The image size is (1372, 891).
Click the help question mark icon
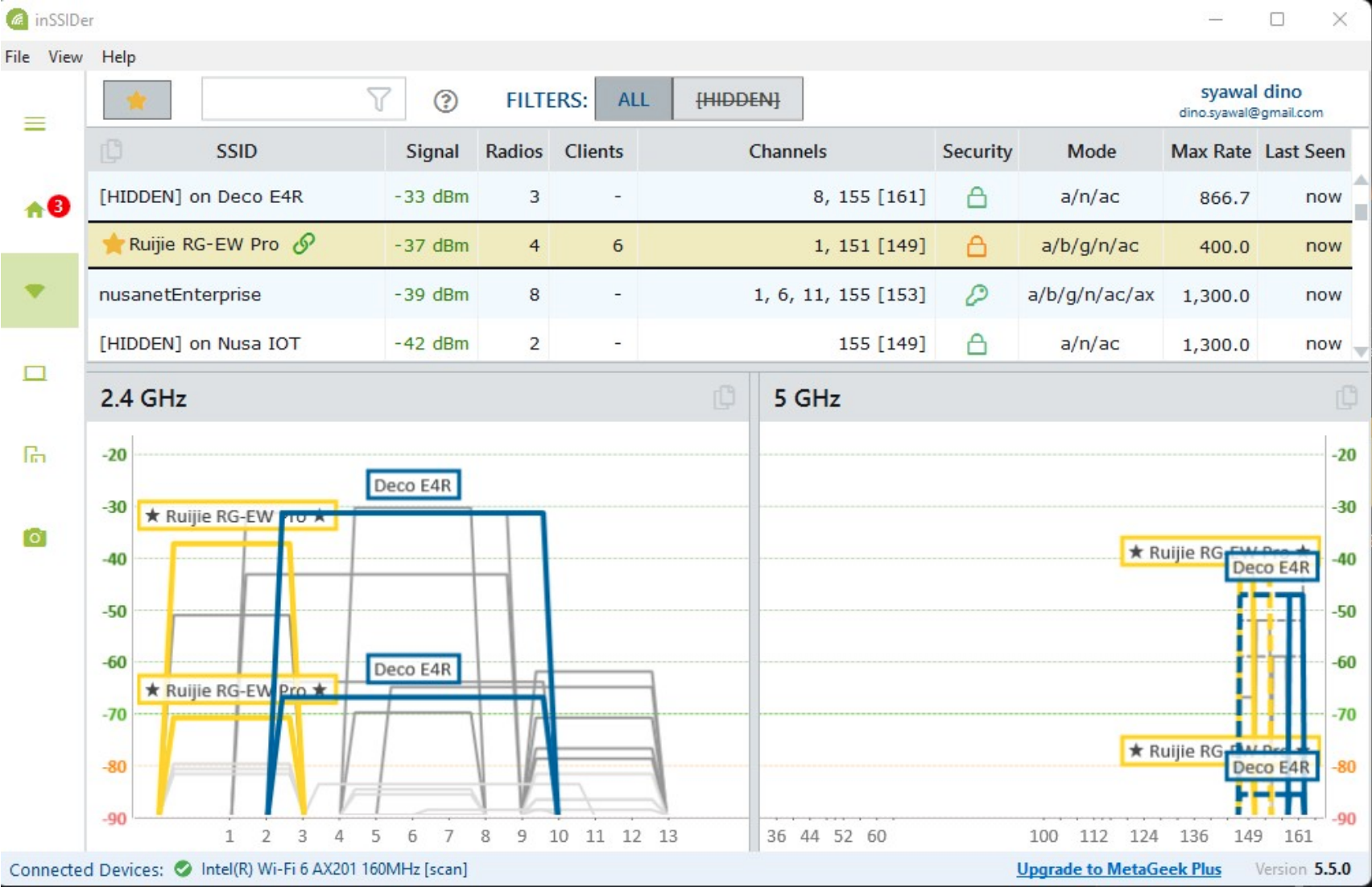point(445,101)
